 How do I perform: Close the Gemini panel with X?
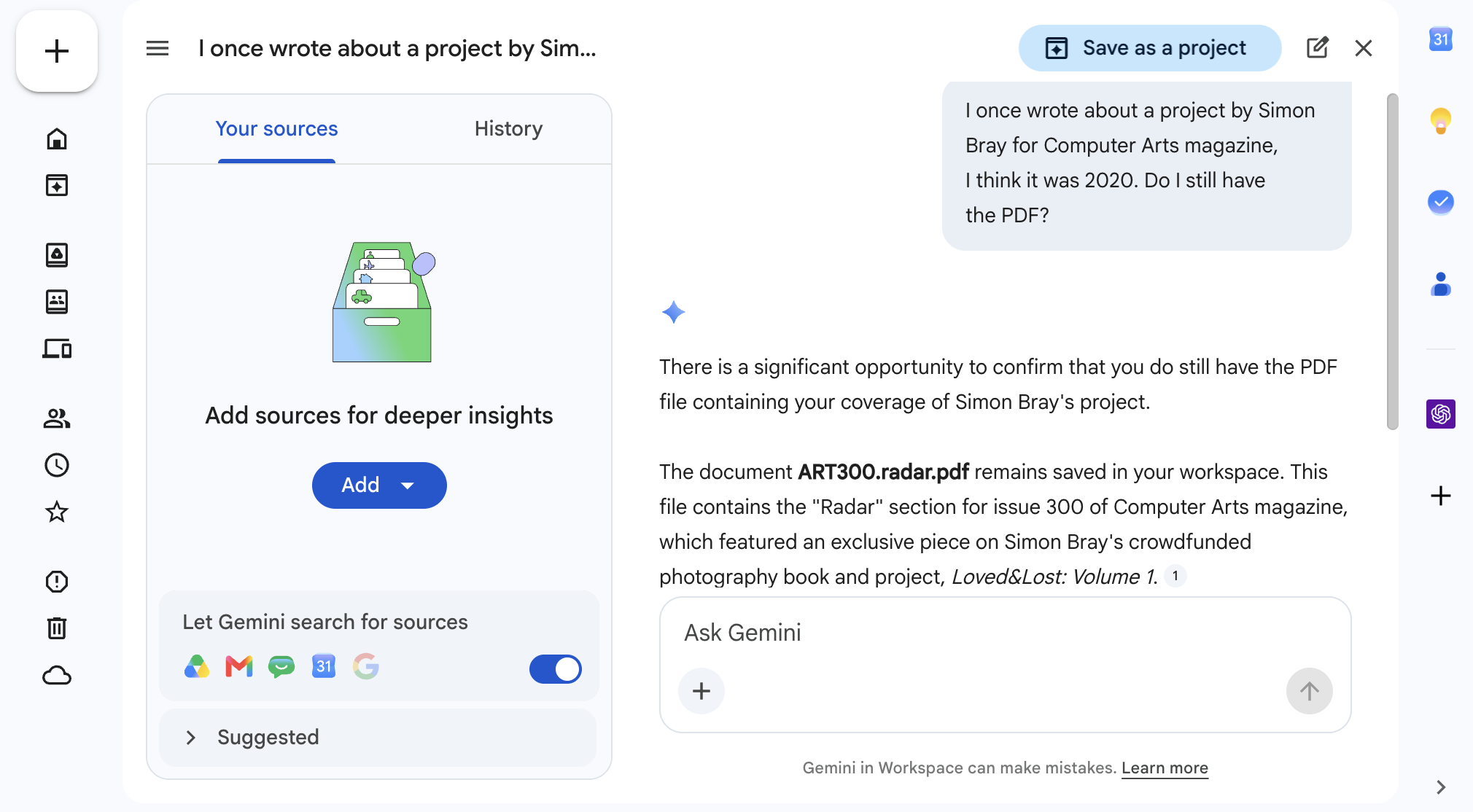[x=1364, y=48]
